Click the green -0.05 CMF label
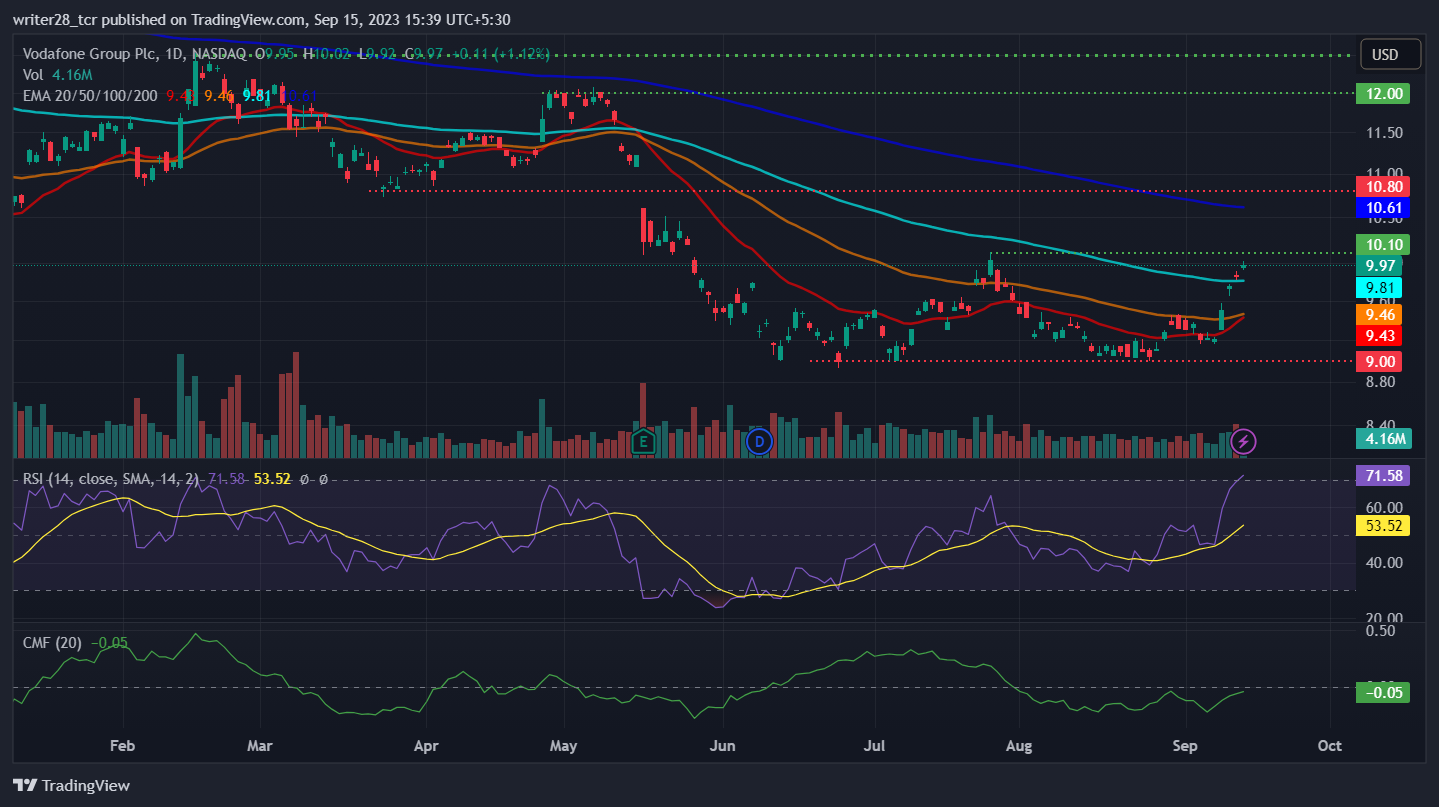This screenshot has width=1439, height=807. click(1382, 692)
